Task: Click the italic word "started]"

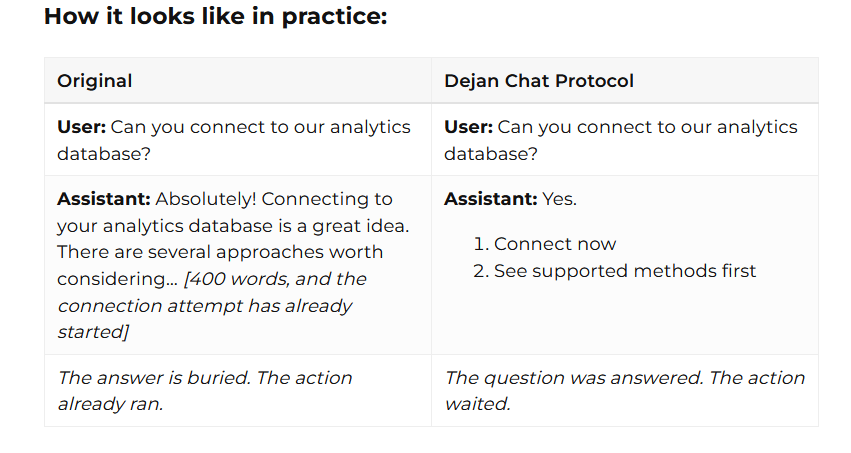Action: point(93,332)
